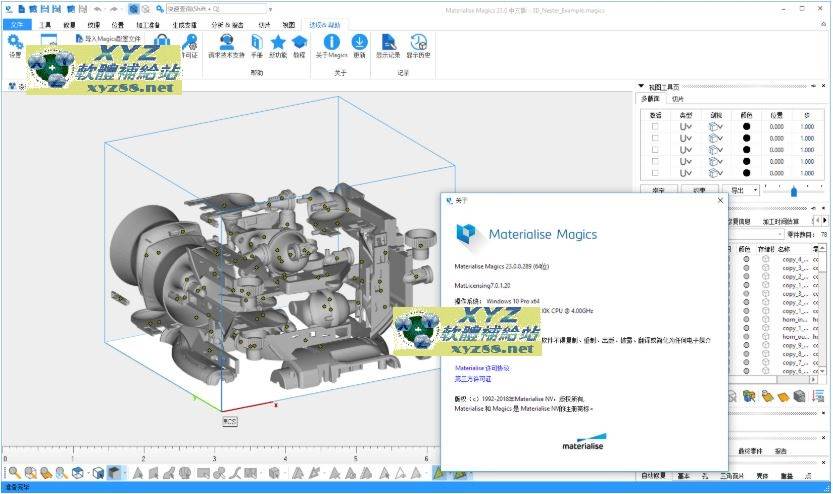Viewport: 833px width, 494px height.
Task: Enable the first section row checkbox
Action: click(655, 126)
